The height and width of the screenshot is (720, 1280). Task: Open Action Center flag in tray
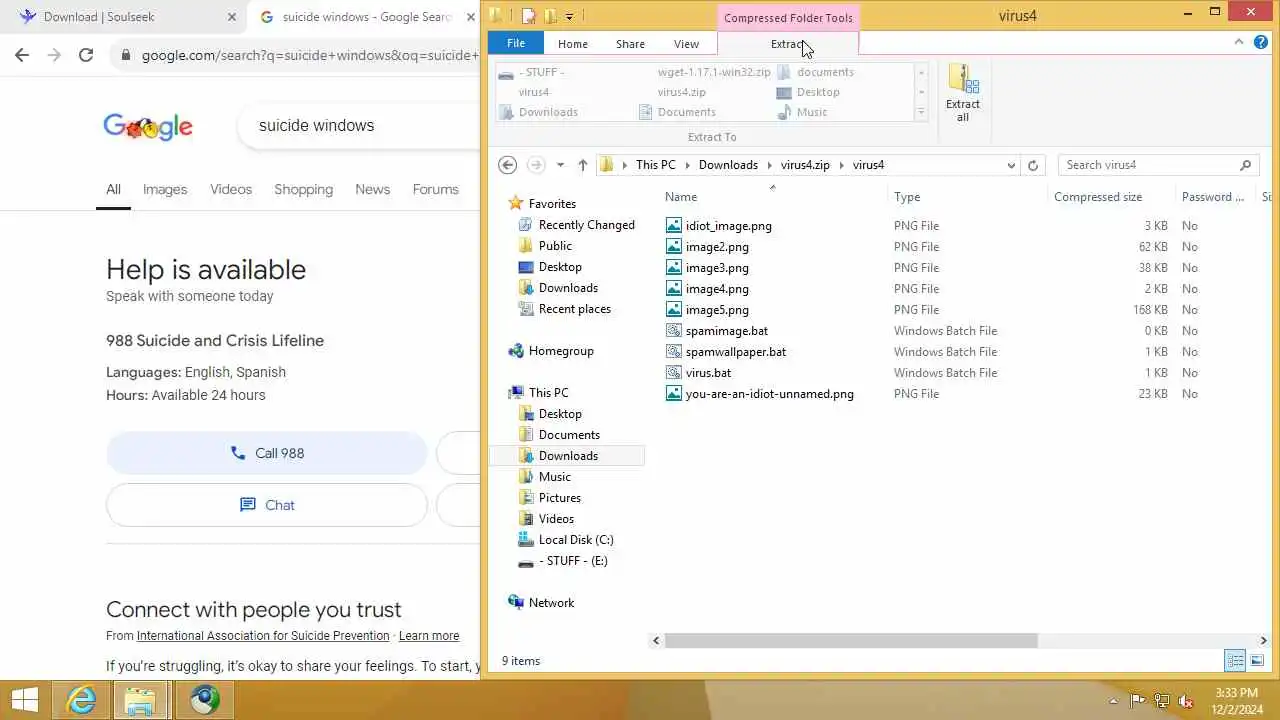1137,701
